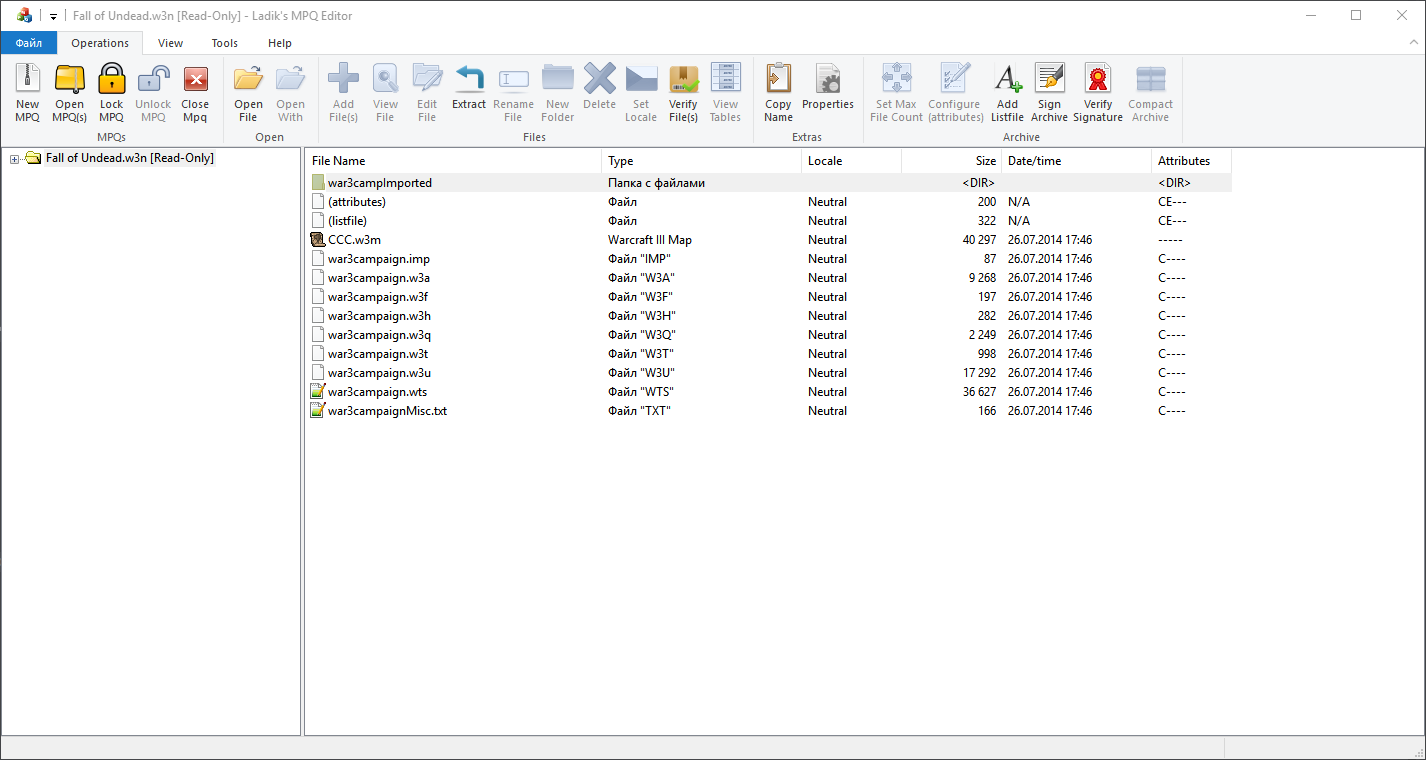
Task: Select the (attributes) file row
Action: pyautogui.click(x=769, y=202)
